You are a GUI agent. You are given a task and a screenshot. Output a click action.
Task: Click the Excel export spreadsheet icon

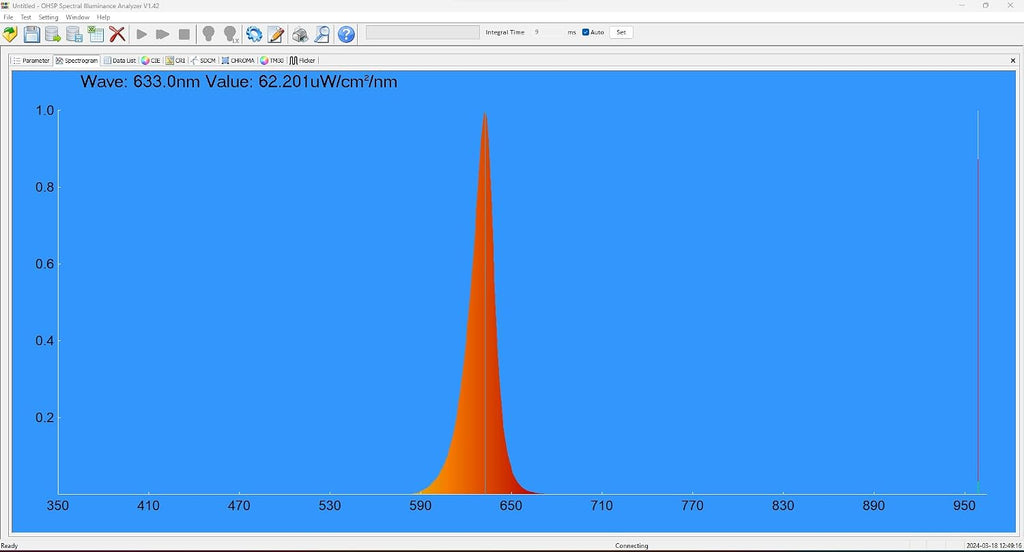coord(96,34)
